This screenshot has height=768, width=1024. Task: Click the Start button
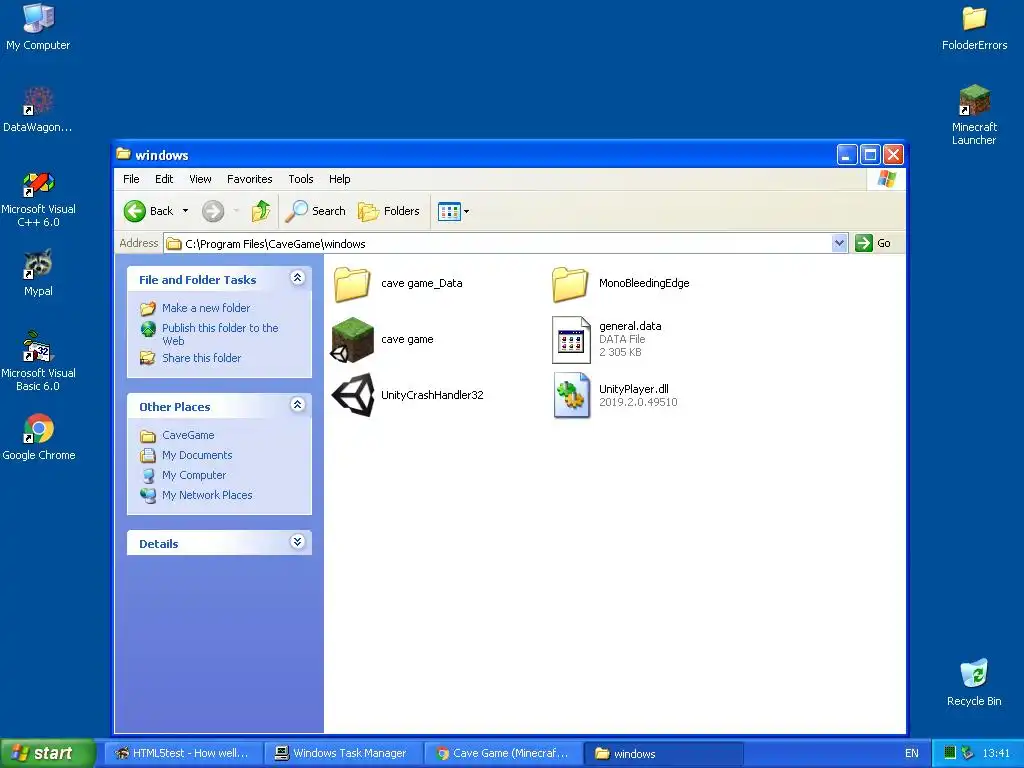48,754
